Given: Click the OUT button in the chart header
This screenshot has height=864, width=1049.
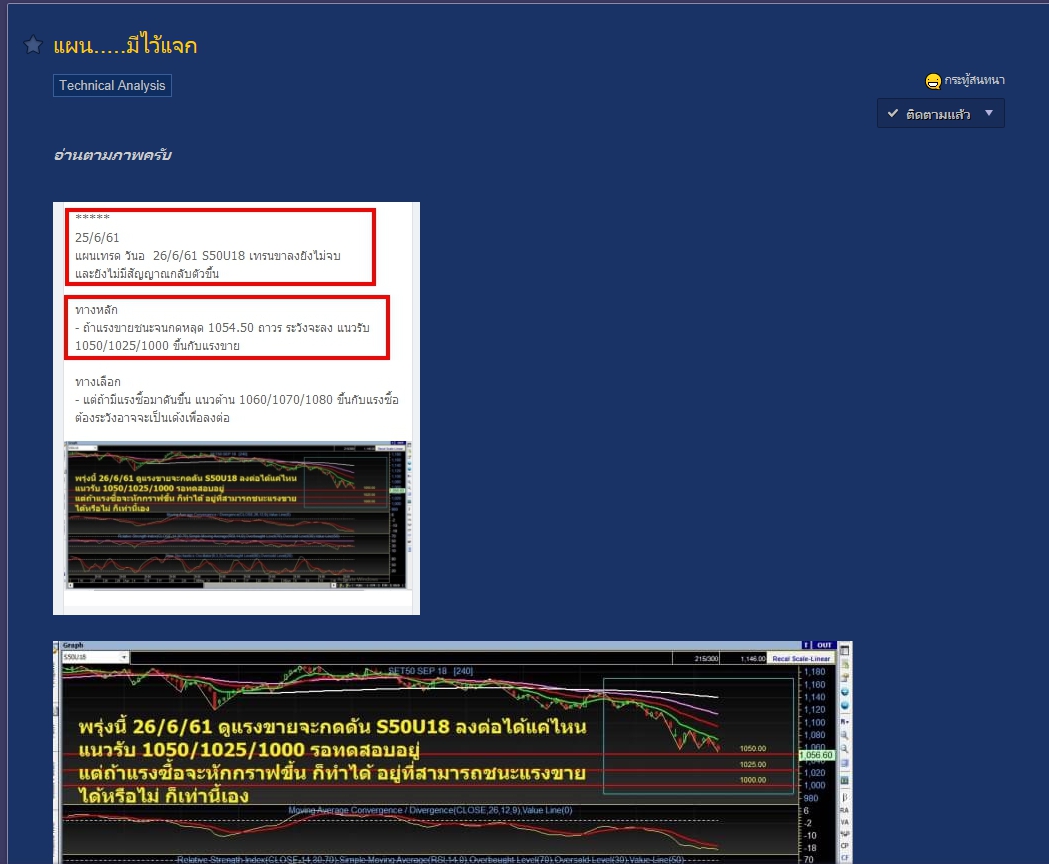Looking at the screenshot, I should 824,645.
